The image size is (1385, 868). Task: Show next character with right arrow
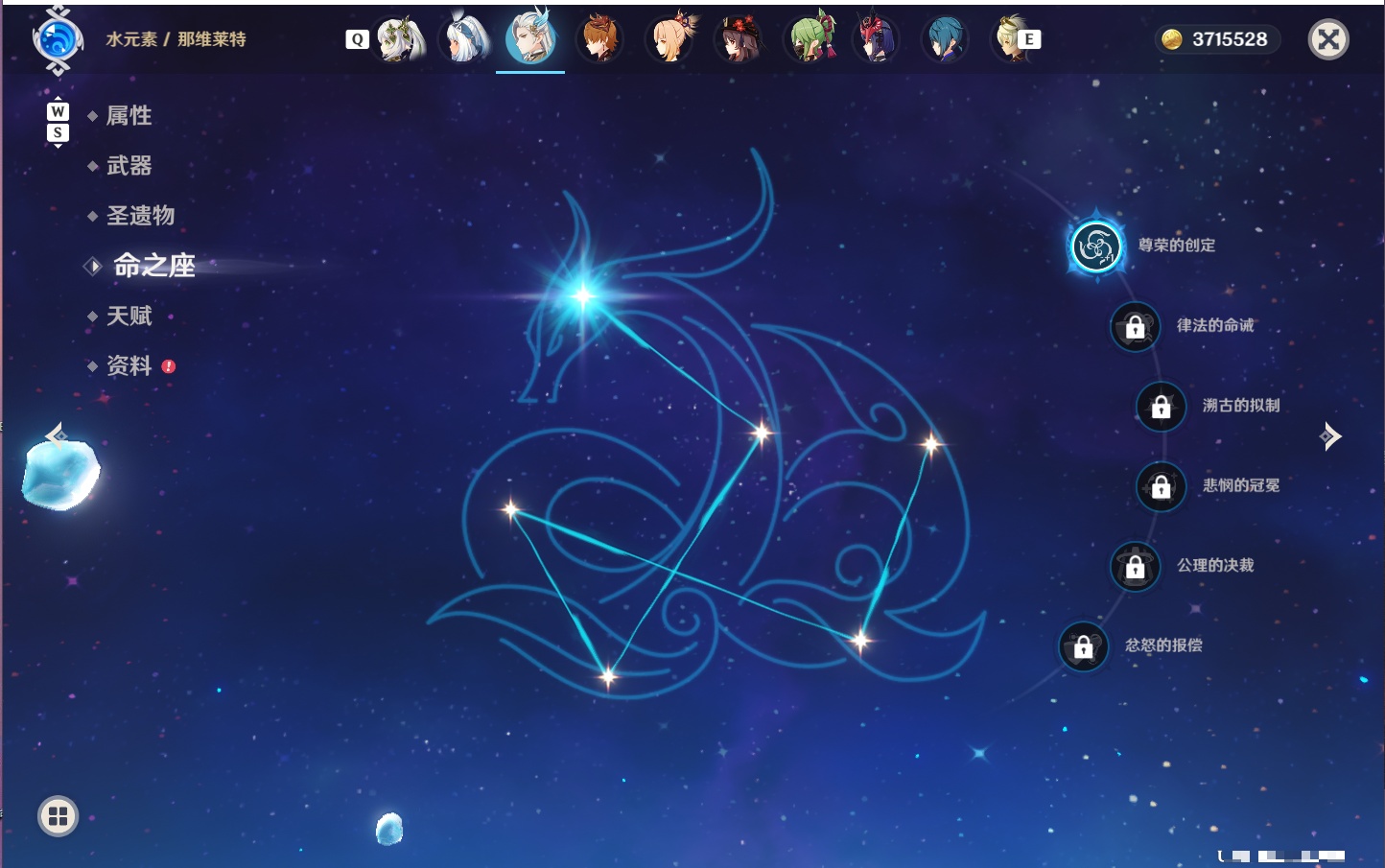tap(1330, 436)
